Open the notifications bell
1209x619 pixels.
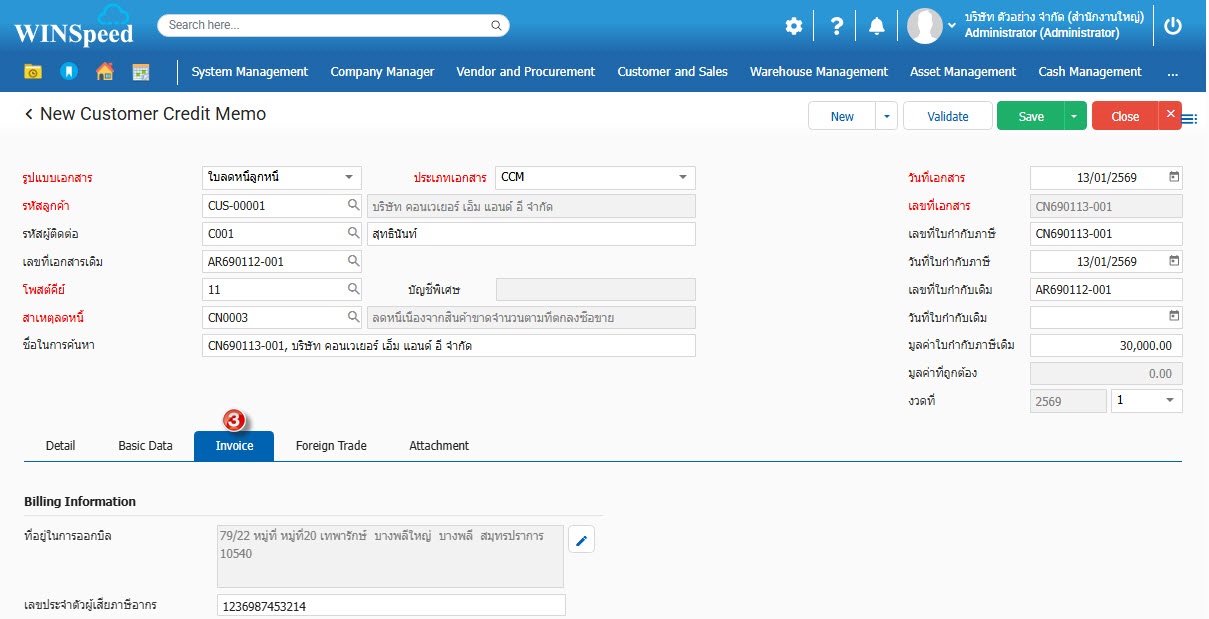[x=877, y=26]
